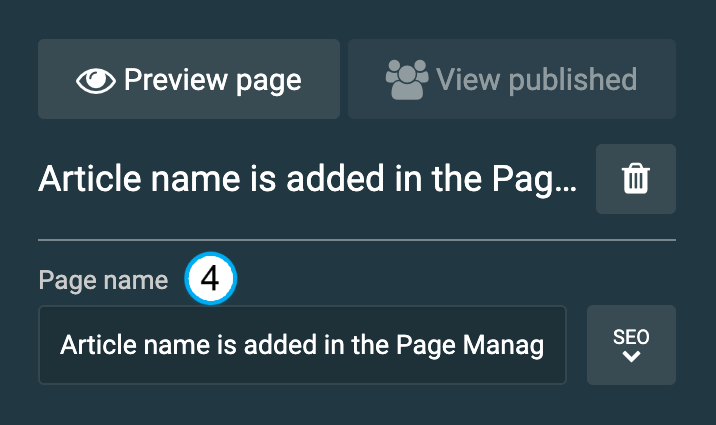Click the truncated article title heading
Viewport: 716px width, 425px height.
point(307,179)
